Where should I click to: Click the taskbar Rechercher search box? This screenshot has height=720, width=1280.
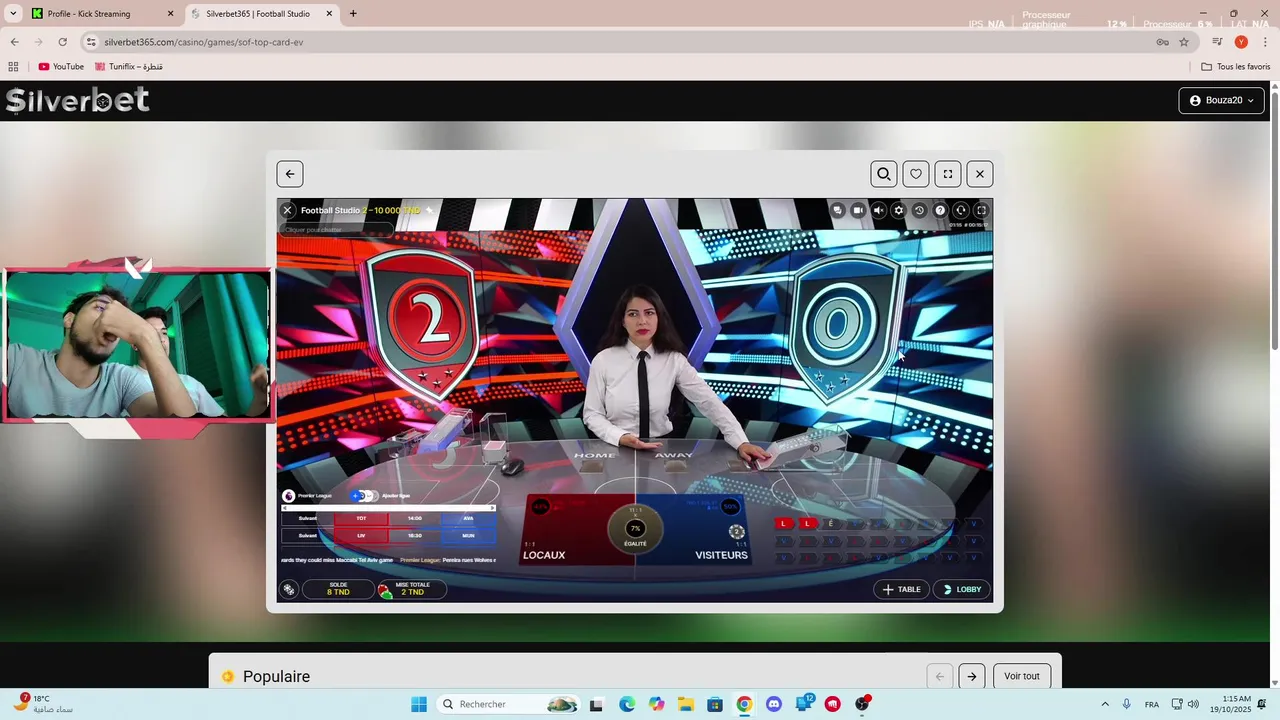tap(509, 704)
